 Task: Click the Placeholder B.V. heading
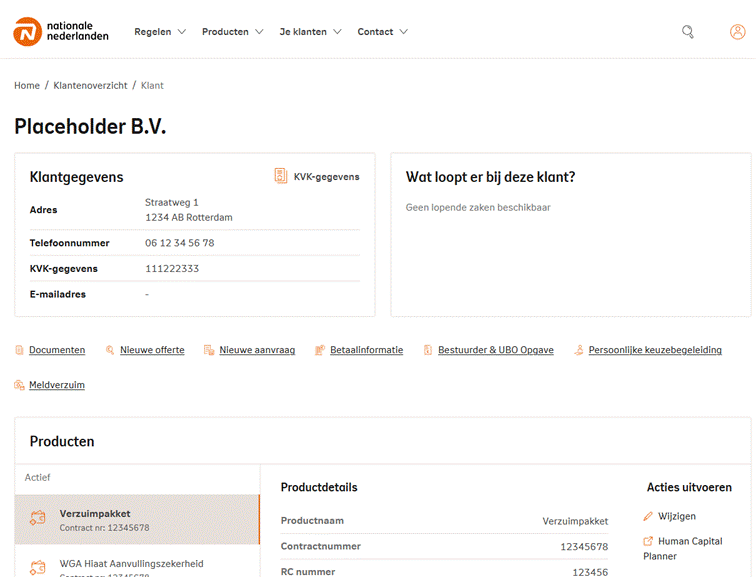click(90, 127)
